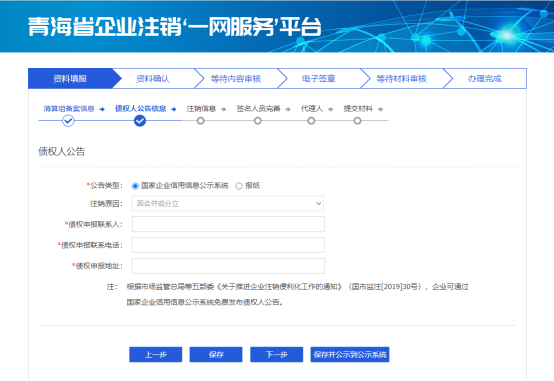Focus the 债权申报联系电话 input field
Screen dimensions: 554x381
pos(228,245)
